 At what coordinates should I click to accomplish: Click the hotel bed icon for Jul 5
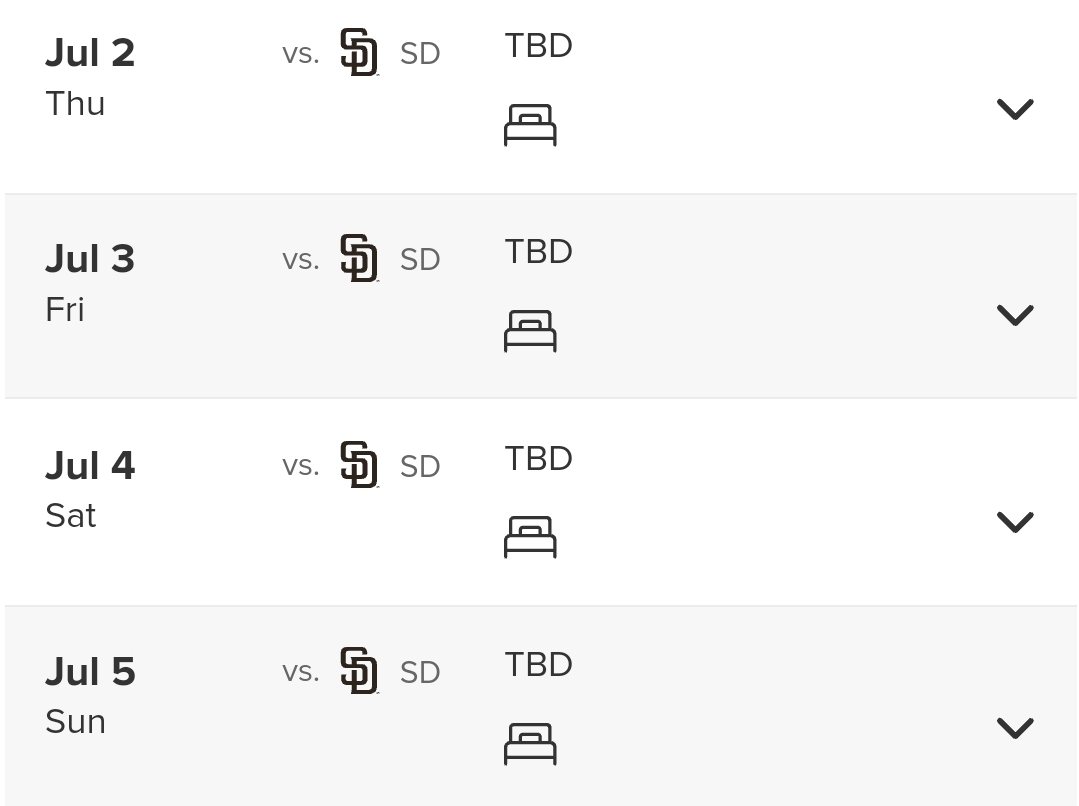point(530,743)
